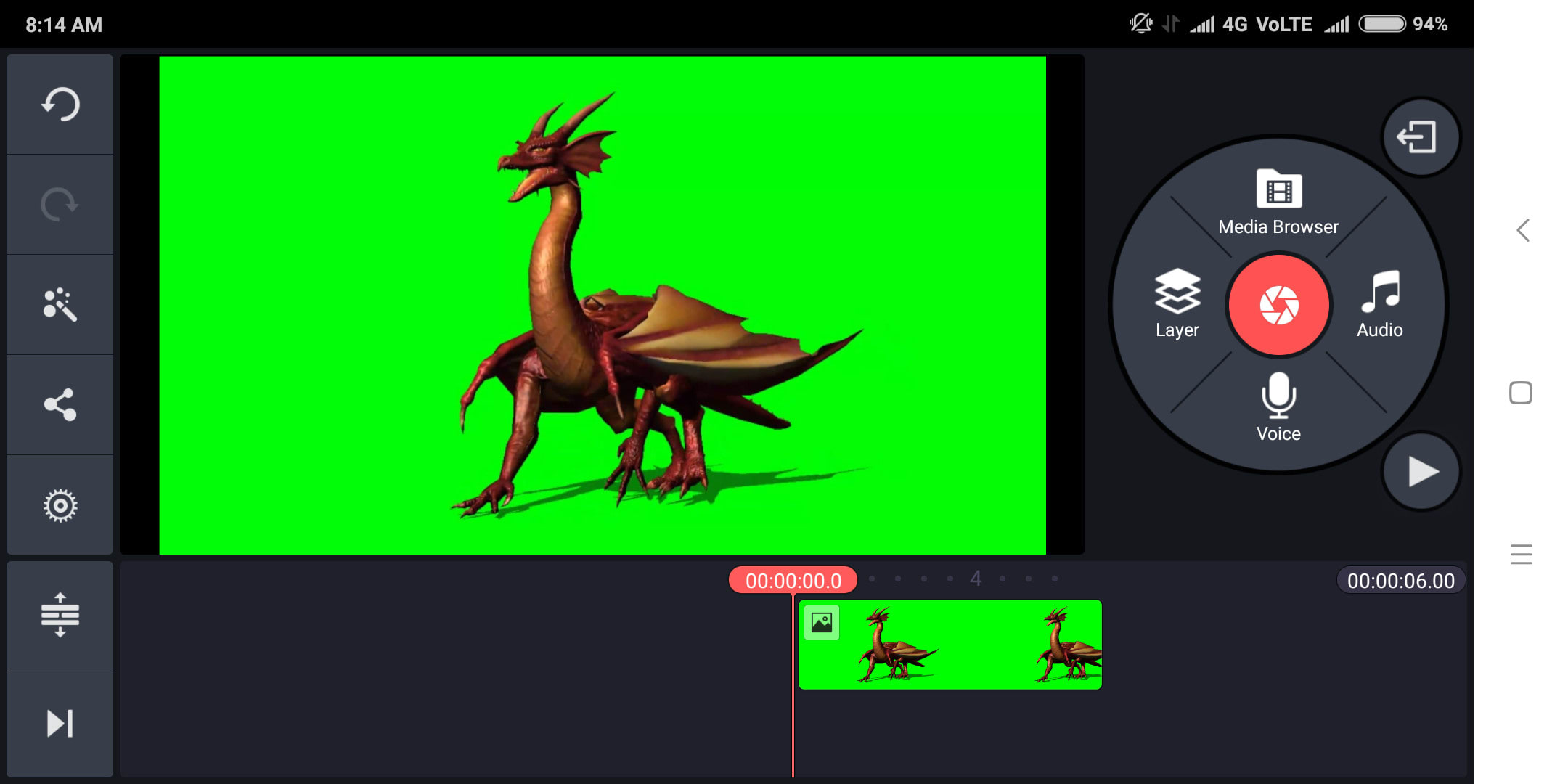Expand the timeline view icon
The image size is (1568, 784).
tap(60, 615)
